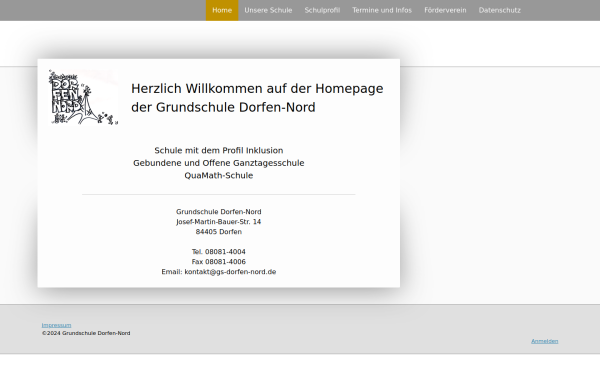
Task: Click the kontakt@gs-dorfen-nord.de email address
Action: click(x=230, y=272)
